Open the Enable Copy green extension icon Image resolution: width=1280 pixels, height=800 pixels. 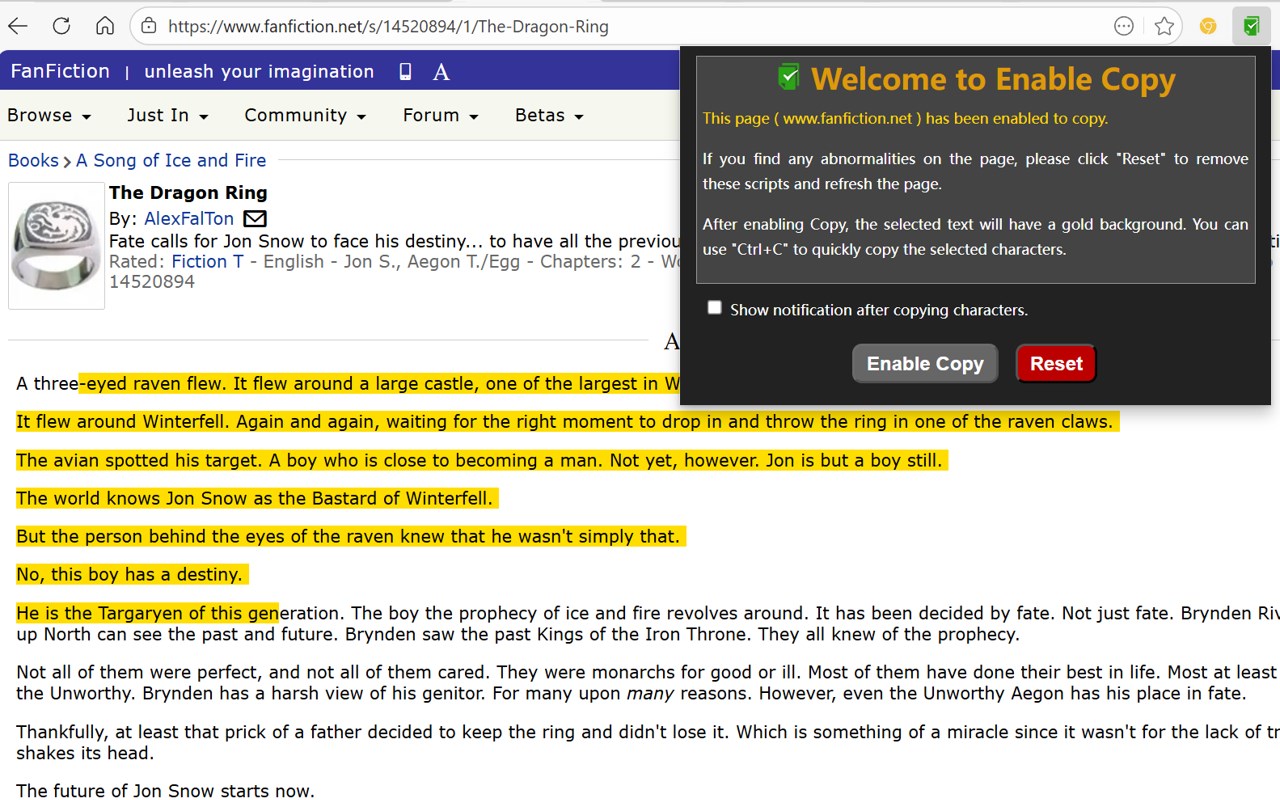click(1251, 27)
